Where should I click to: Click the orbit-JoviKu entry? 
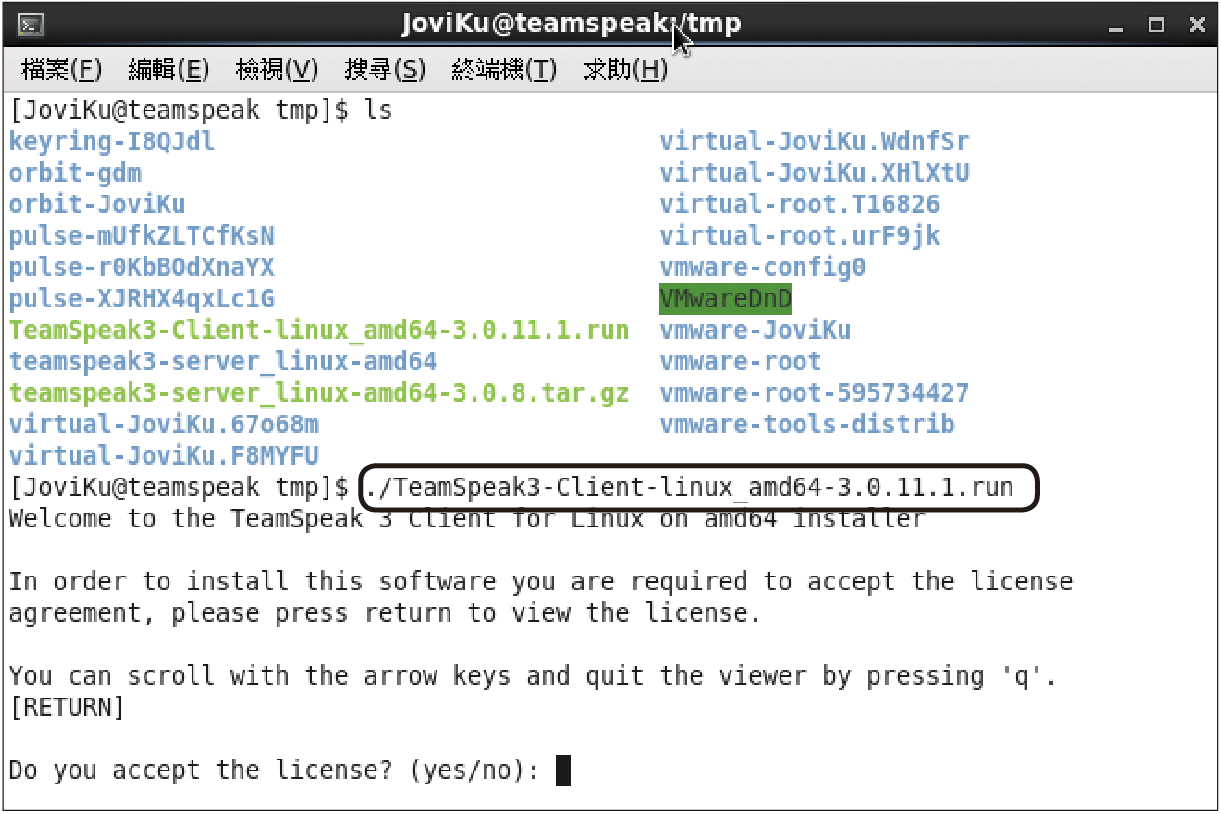point(97,205)
